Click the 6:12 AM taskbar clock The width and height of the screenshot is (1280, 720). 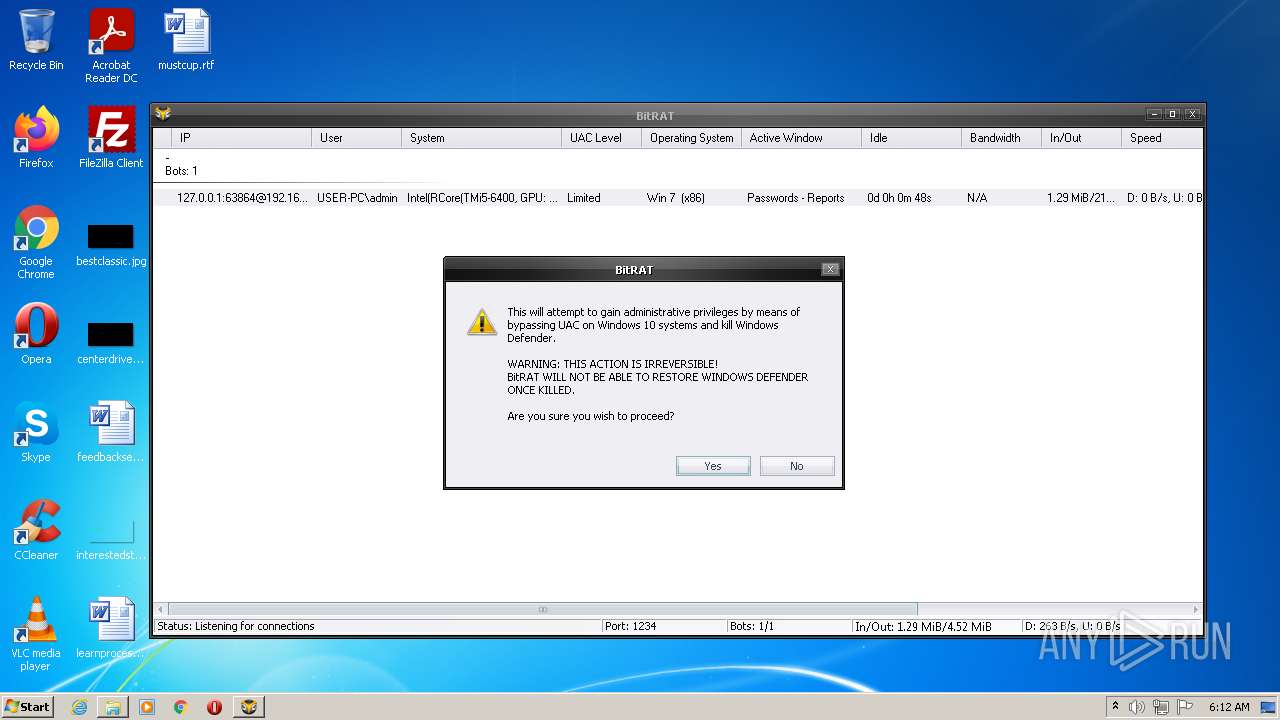[1229, 707]
